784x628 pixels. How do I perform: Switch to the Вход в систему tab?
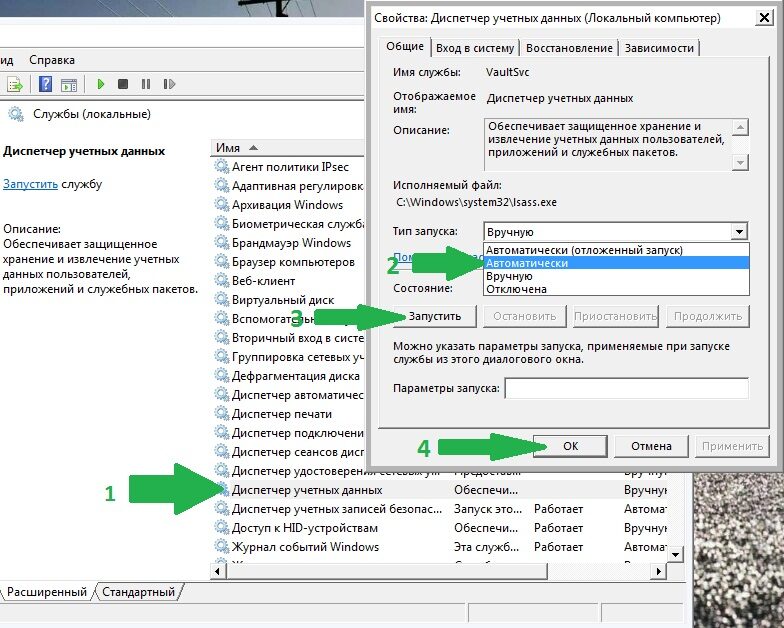(475, 48)
